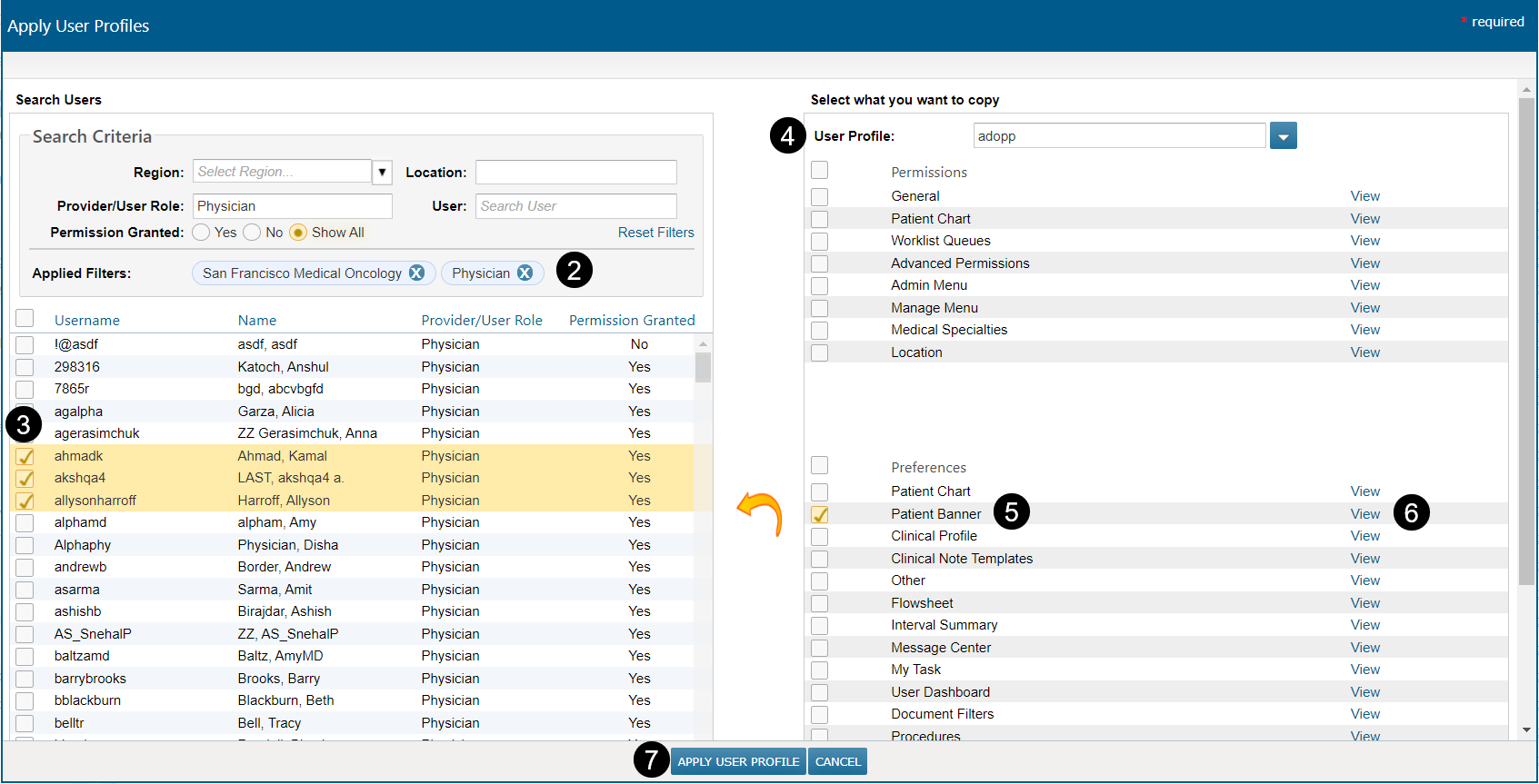Click the orange copy arrow icon

click(760, 513)
